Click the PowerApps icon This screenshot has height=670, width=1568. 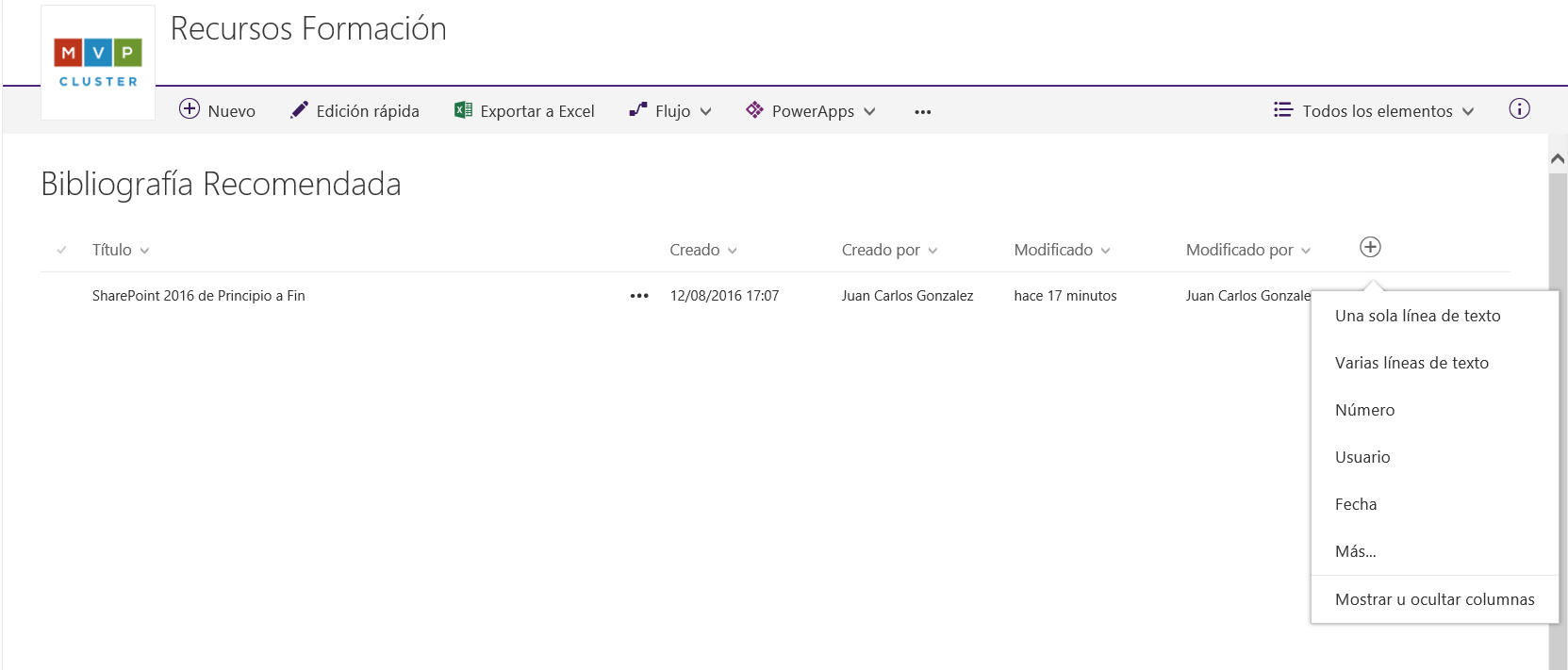(x=754, y=110)
